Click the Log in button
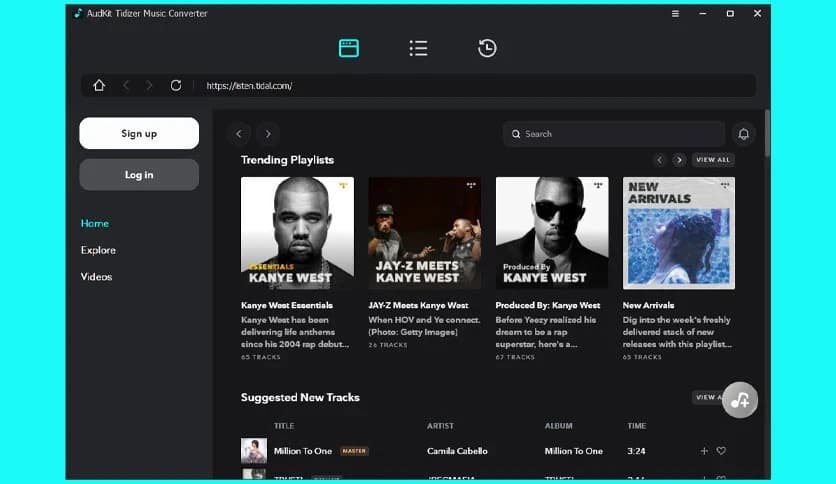This screenshot has height=484, width=836. point(139,174)
